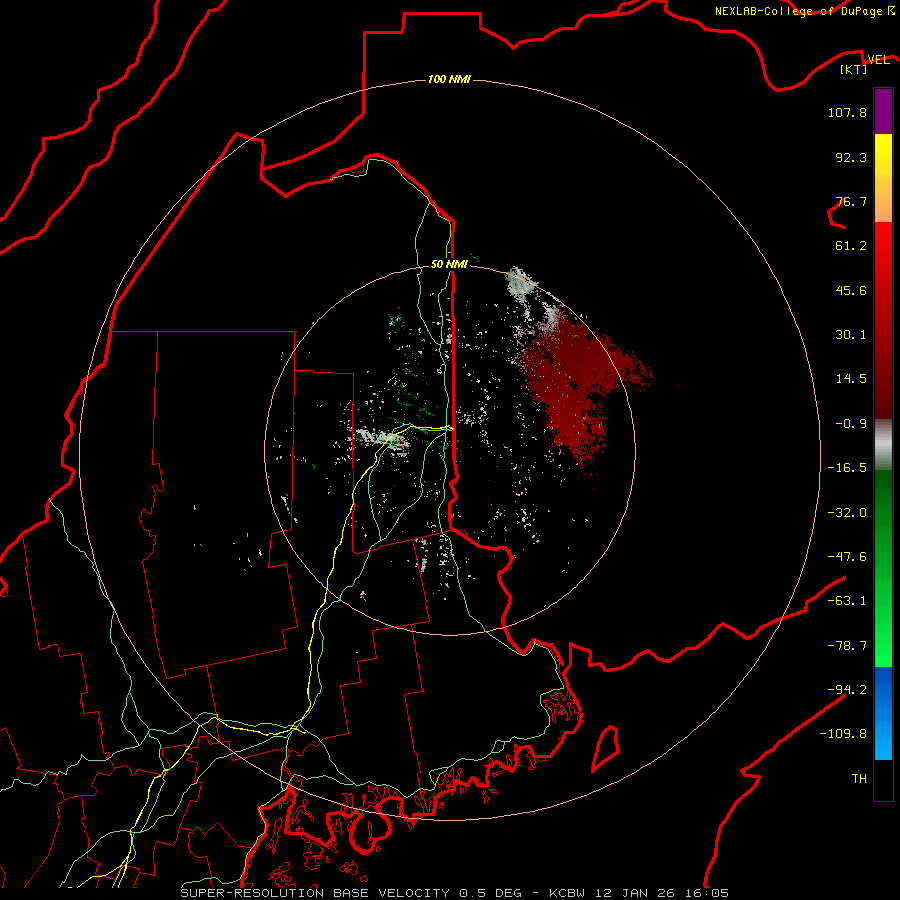The image size is (900, 900).
Task: Click the [KT] units label
Action: tap(853, 69)
